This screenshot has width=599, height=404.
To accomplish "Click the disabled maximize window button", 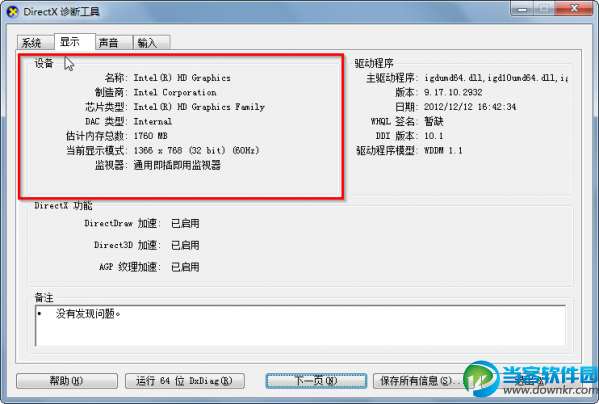I will 544,8.
